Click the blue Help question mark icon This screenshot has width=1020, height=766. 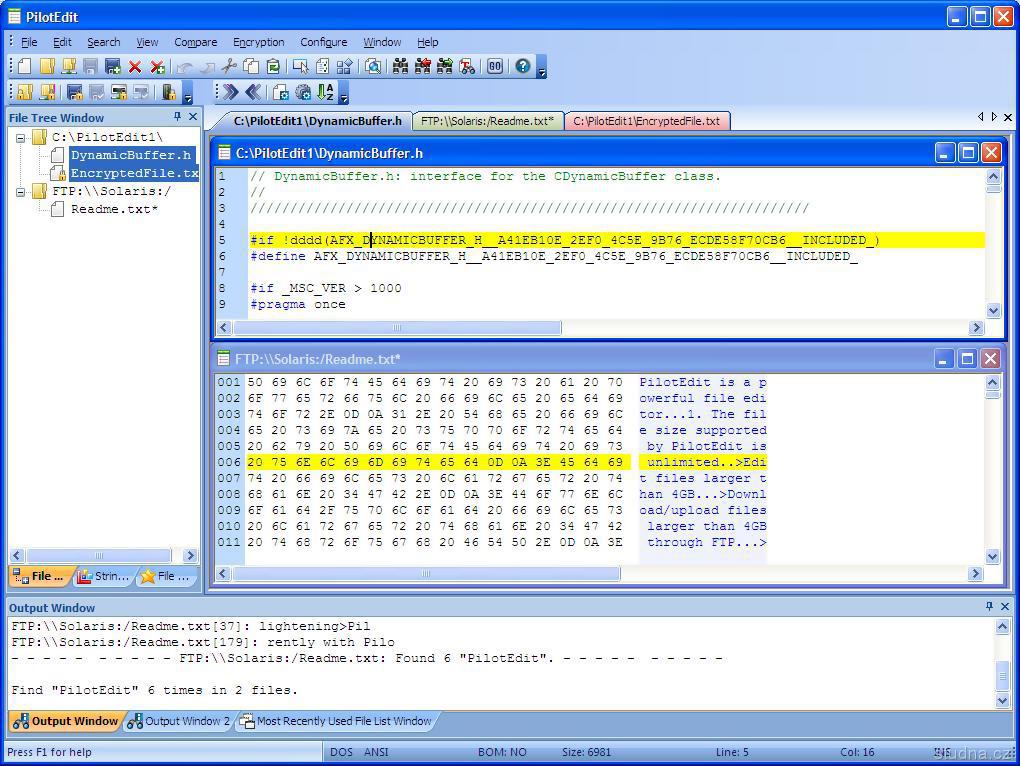tap(522, 67)
